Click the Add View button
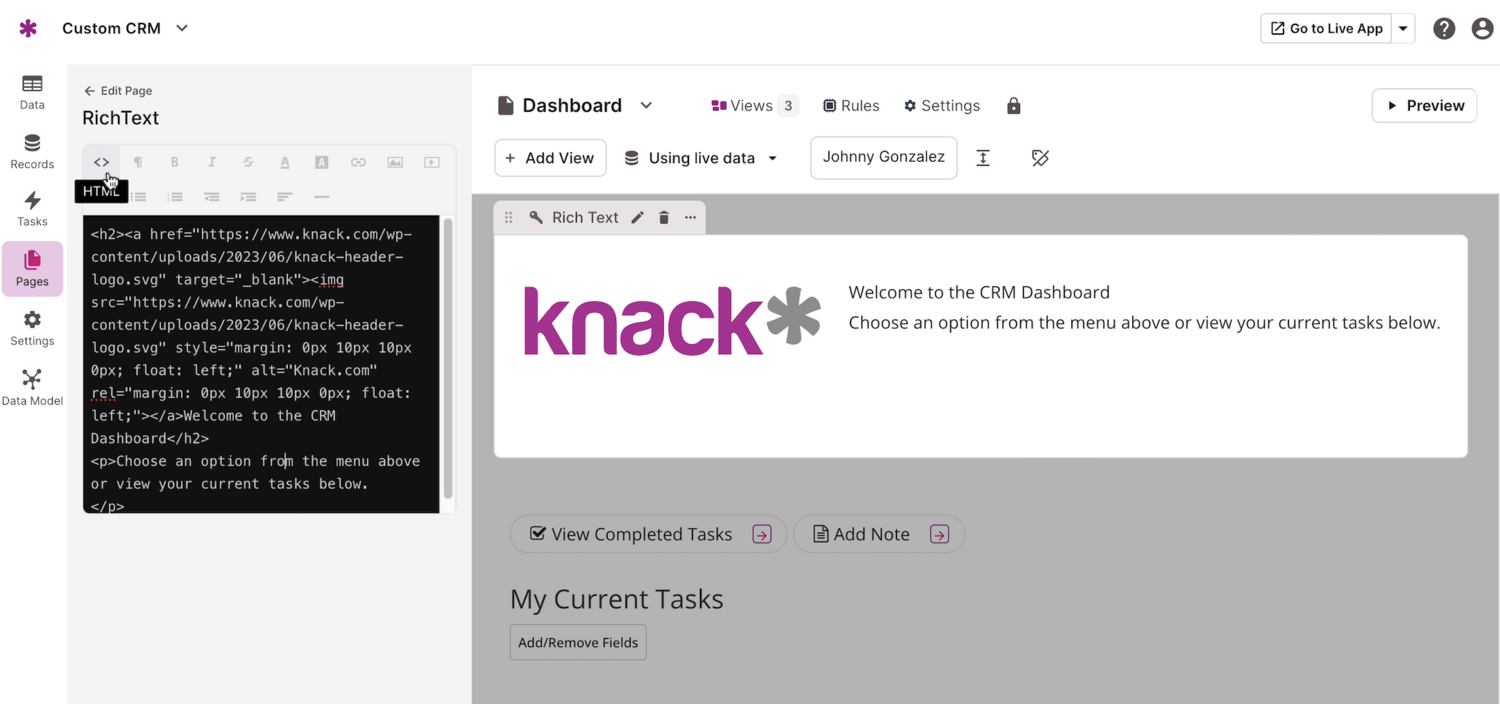1500x704 pixels. (550, 158)
